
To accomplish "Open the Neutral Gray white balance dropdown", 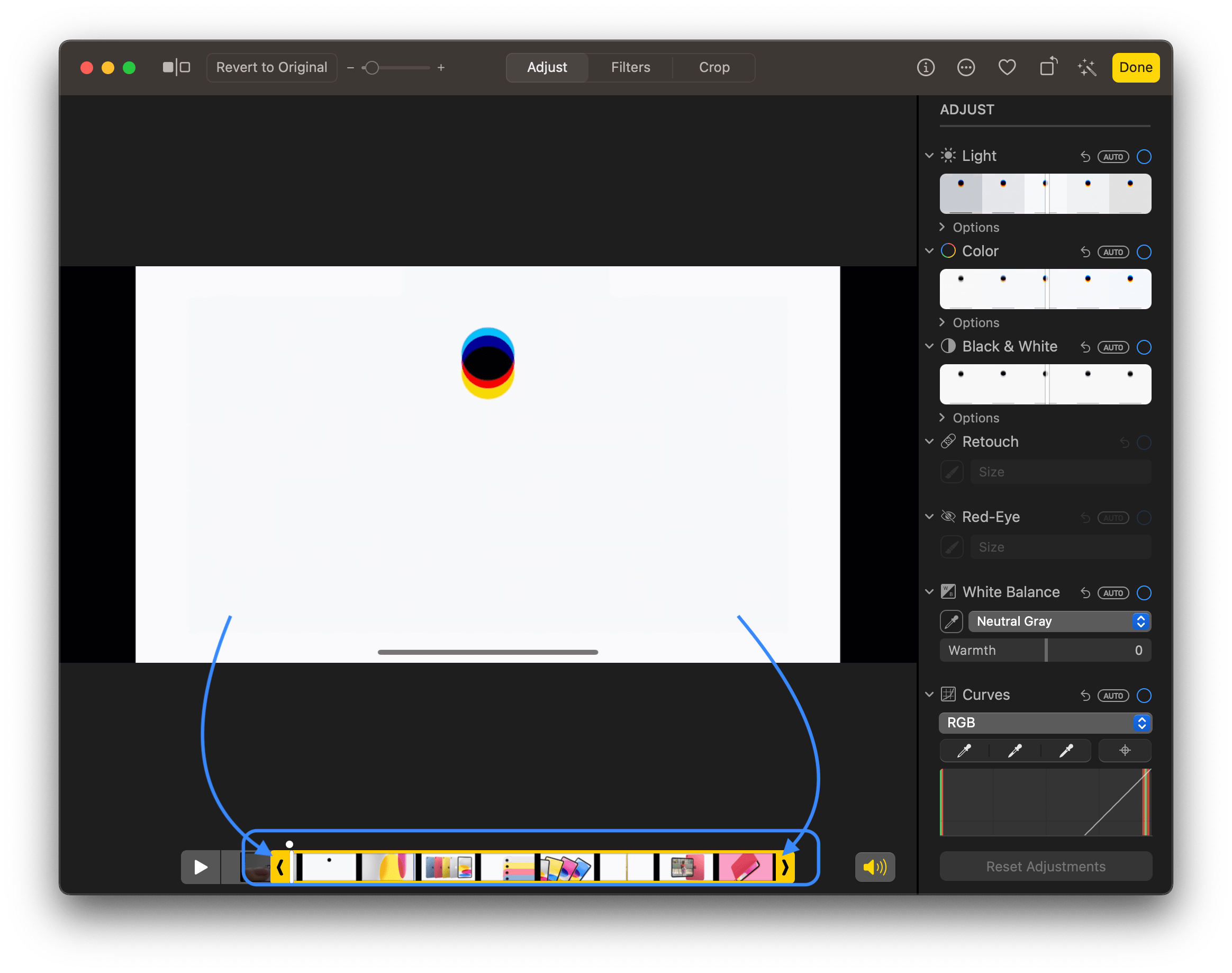I will [x=1059, y=621].
